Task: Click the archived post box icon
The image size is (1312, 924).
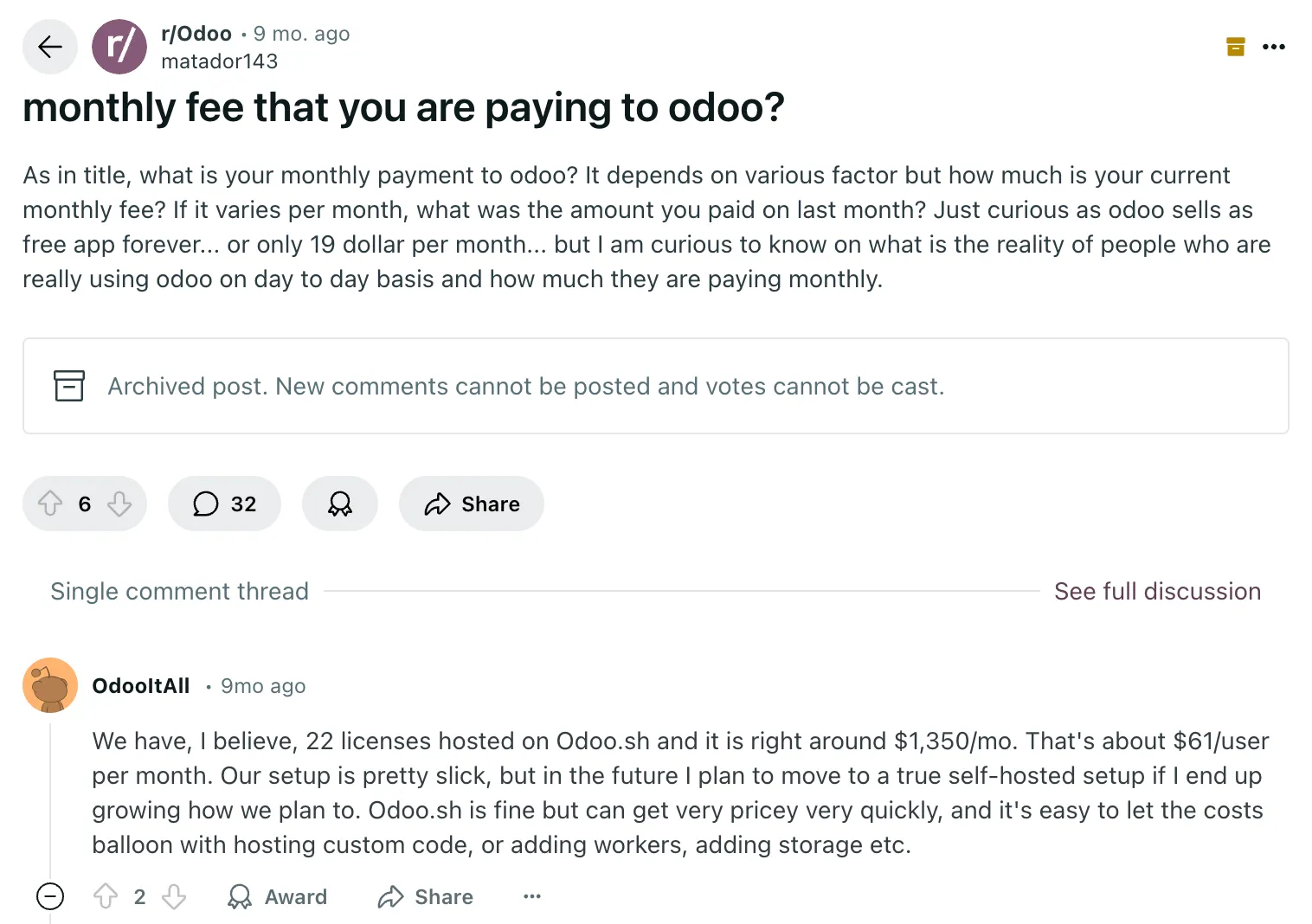Action: [x=69, y=386]
